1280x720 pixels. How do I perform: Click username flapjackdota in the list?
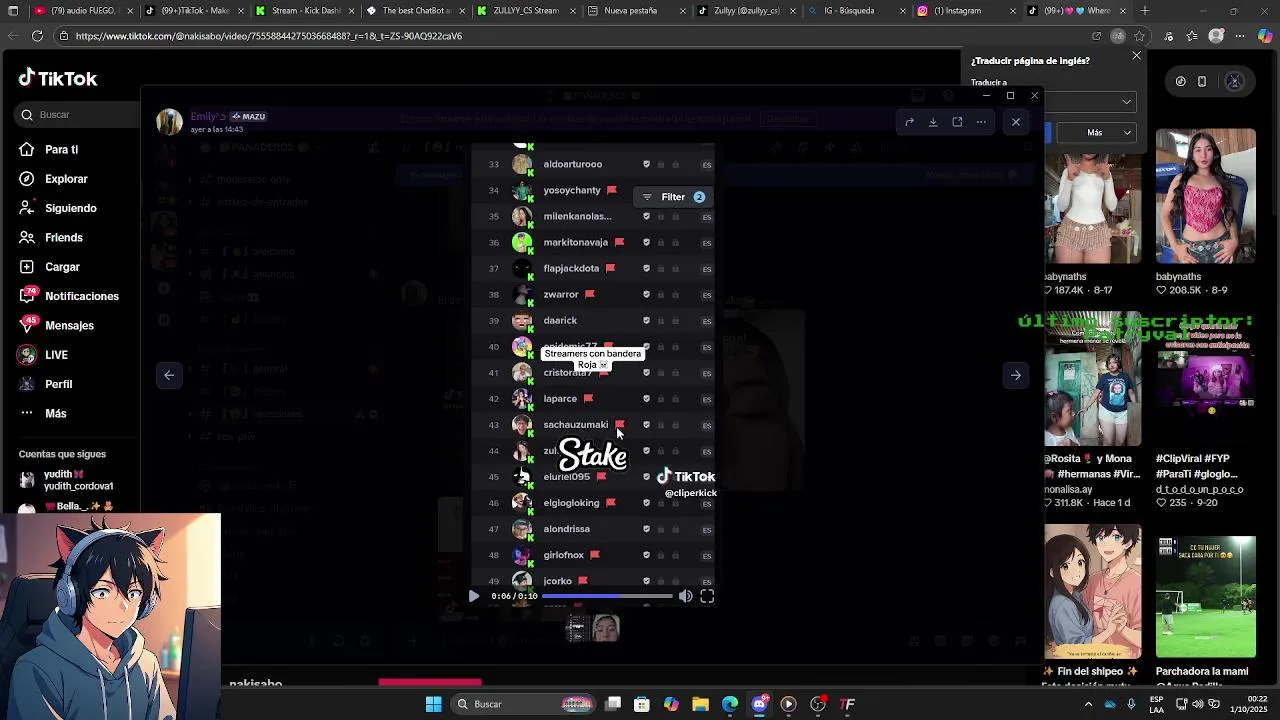(x=571, y=268)
